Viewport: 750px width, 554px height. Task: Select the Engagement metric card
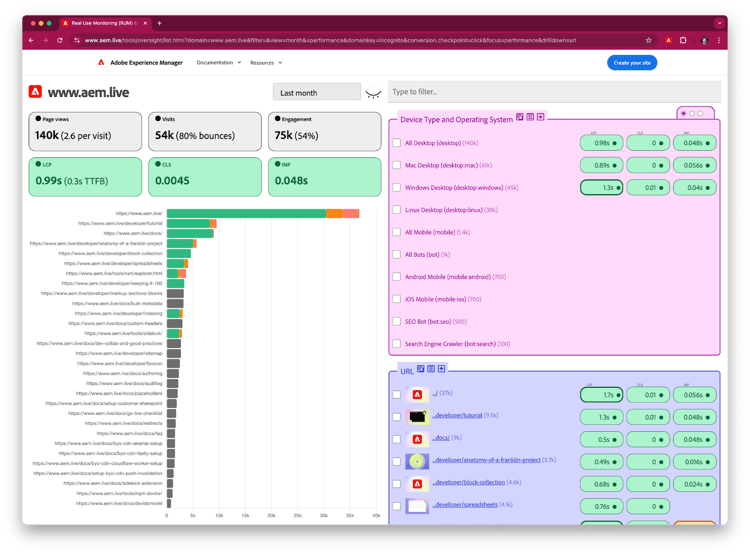coord(324,132)
